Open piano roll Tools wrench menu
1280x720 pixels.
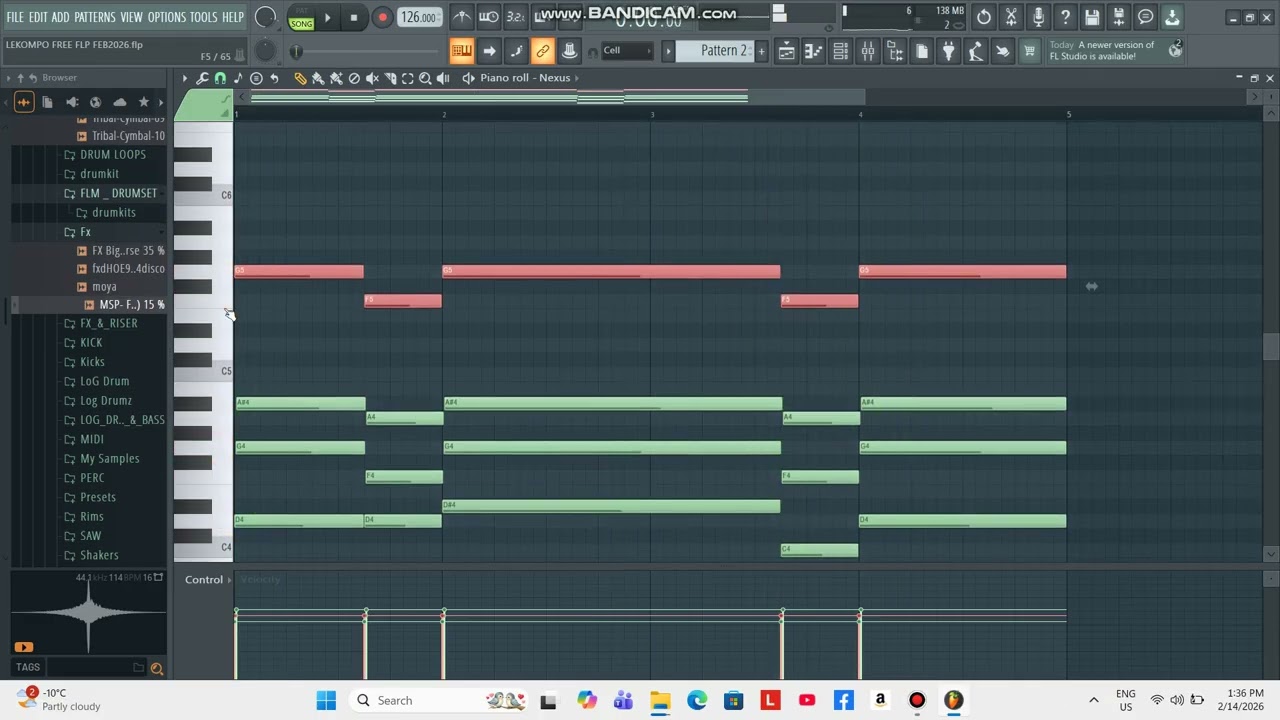[202, 78]
